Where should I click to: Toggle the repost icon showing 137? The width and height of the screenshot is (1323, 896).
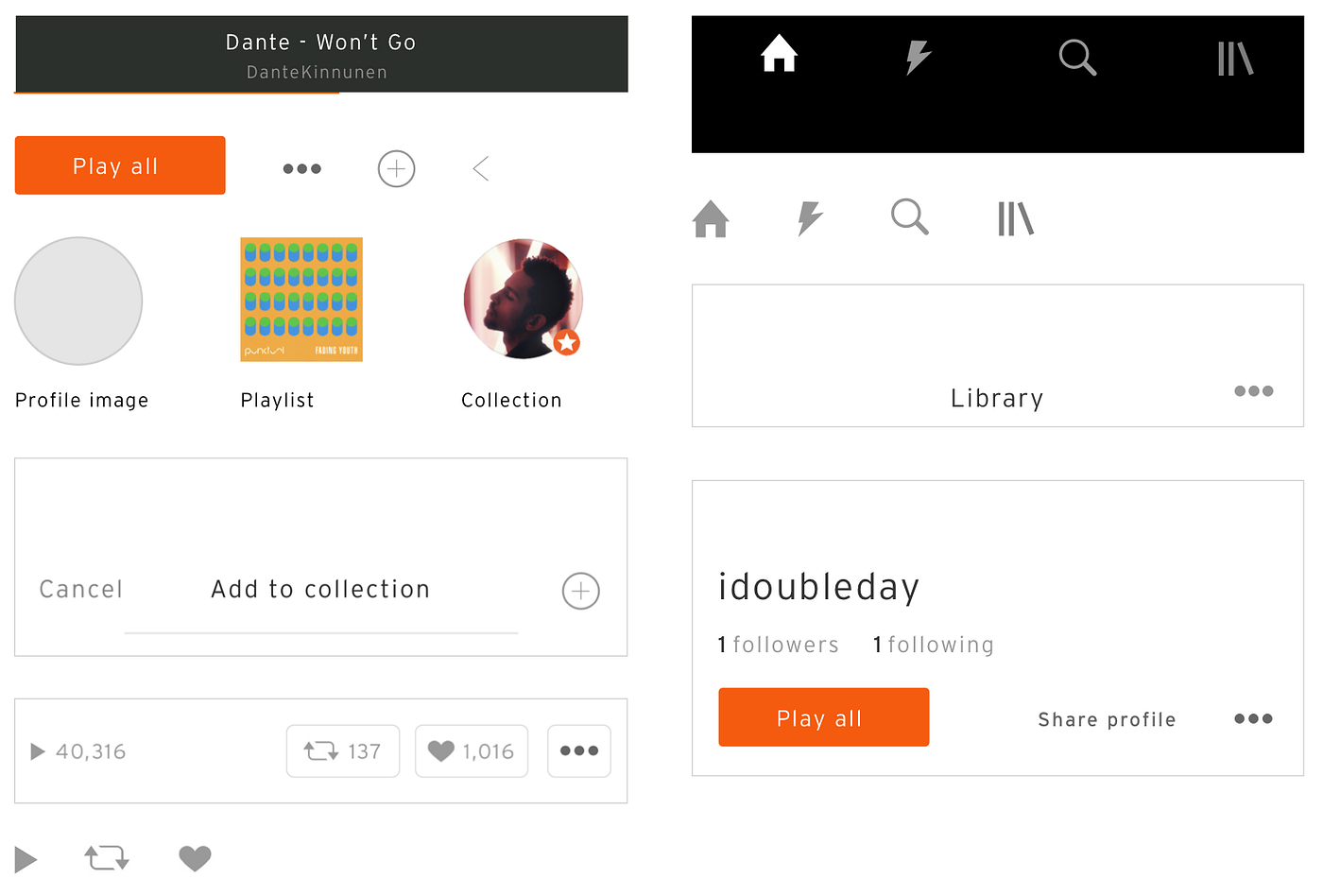pyautogui.click(x=342, y=750)
